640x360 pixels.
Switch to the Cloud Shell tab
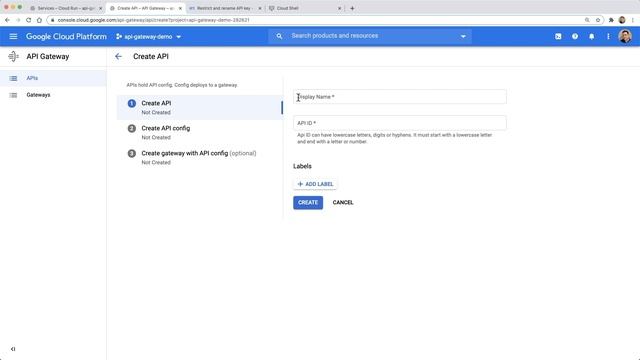304,8
